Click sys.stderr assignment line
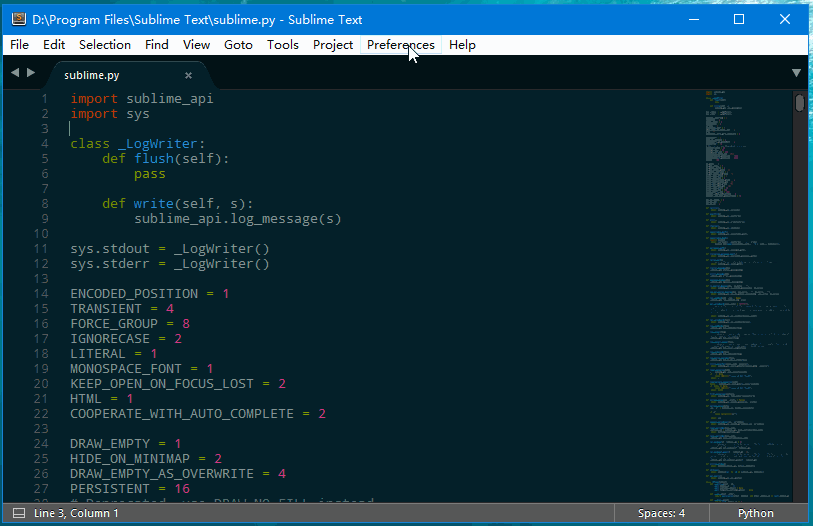 click(170, 264)
